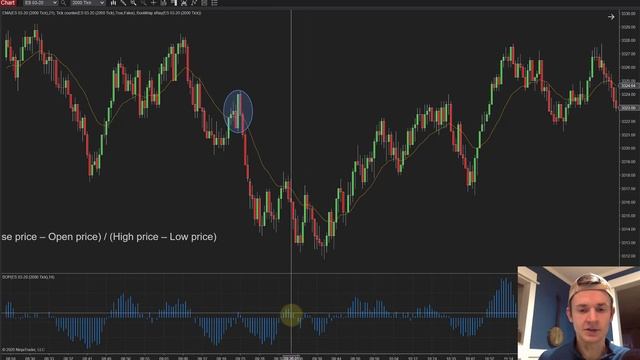640x360 pixels.
Task: Click the arrow icon above price scale
Action: pos(611,17)
